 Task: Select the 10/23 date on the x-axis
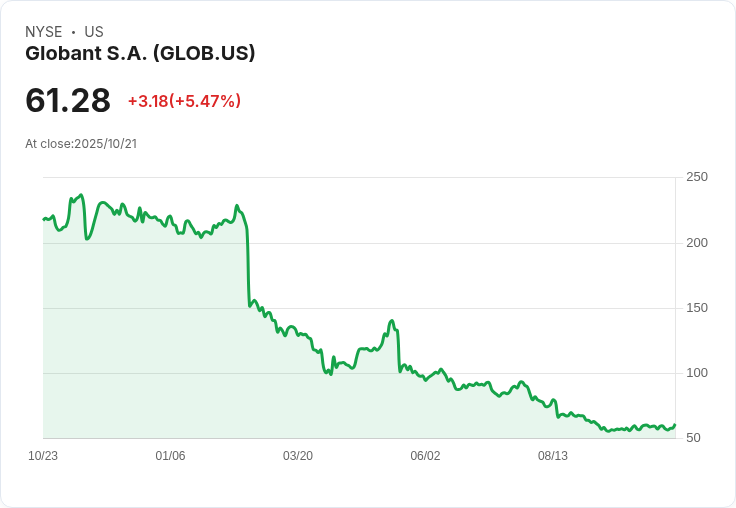coord(43,456)
